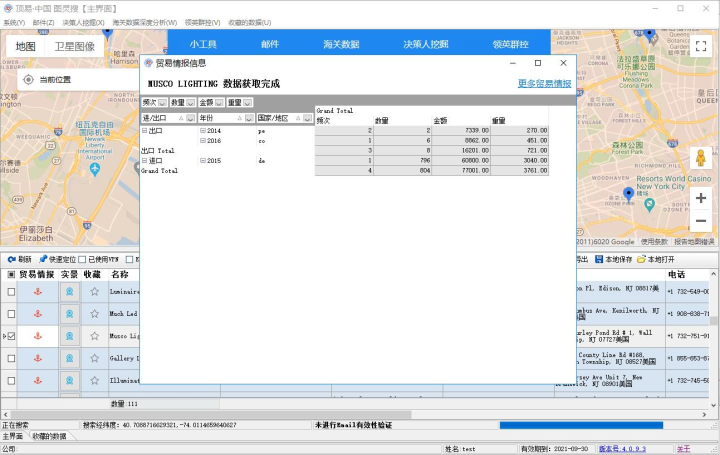This screenshot has width=720, height=455.
Task: Uncheck the Musco Lighting row checkbox
Action: coord(11,336)
